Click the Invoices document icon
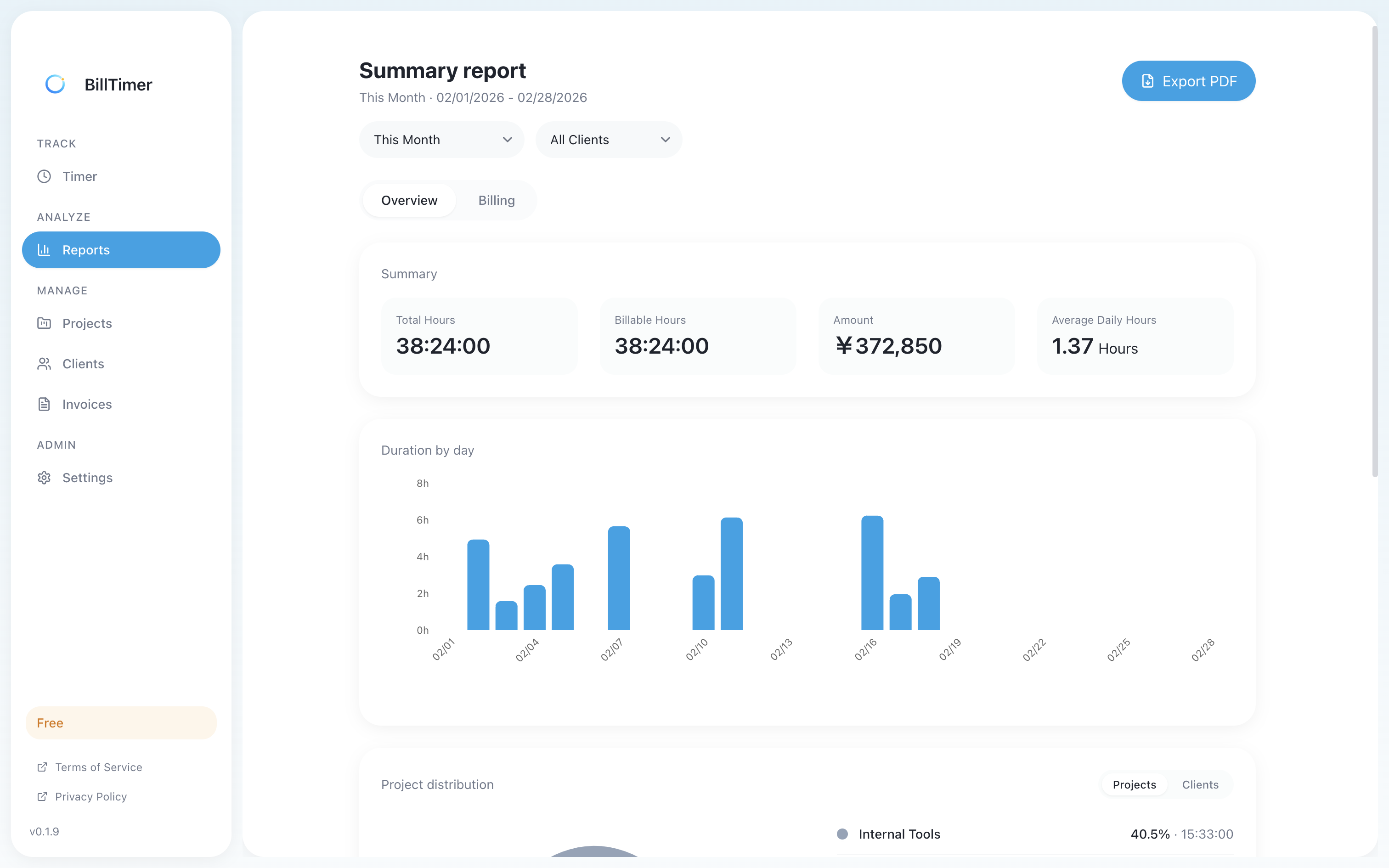Screen dimensions: 1389x868 coord(44,404)
